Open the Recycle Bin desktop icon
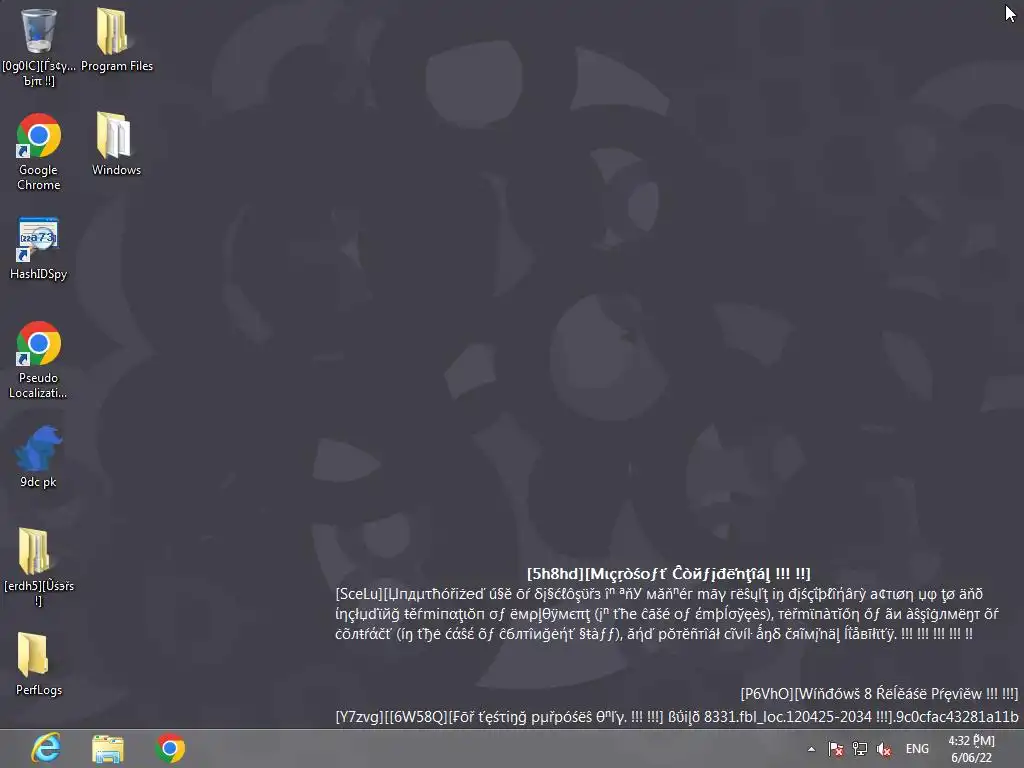Screen dimensions: 1024x768 (39, 31)
